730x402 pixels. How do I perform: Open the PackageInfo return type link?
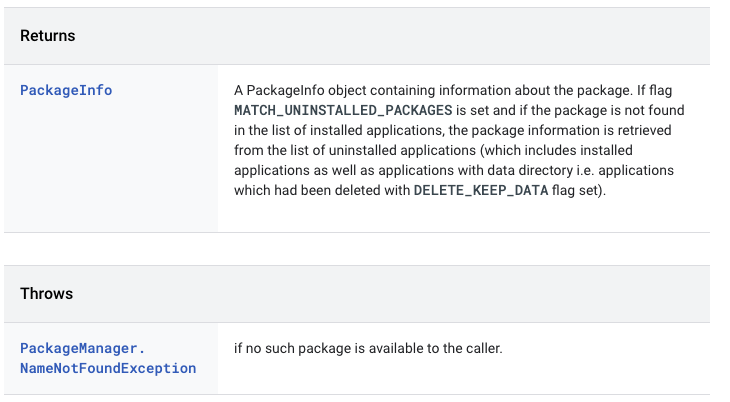click(66, 90)
